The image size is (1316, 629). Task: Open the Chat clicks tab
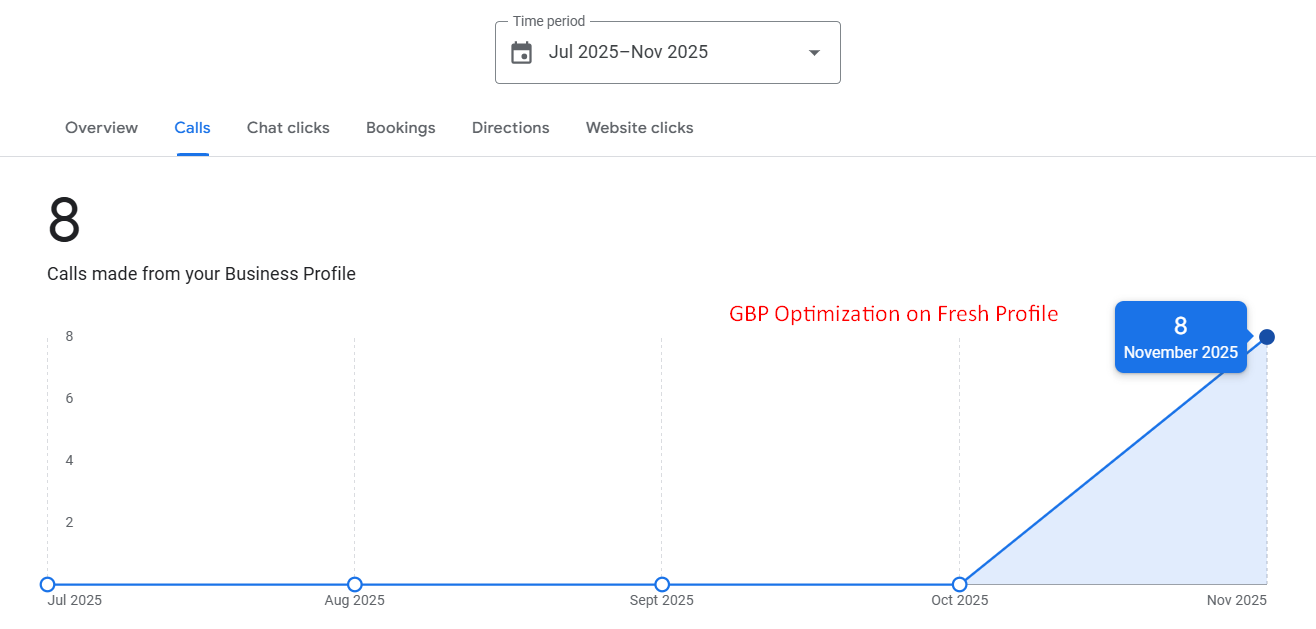288,128
